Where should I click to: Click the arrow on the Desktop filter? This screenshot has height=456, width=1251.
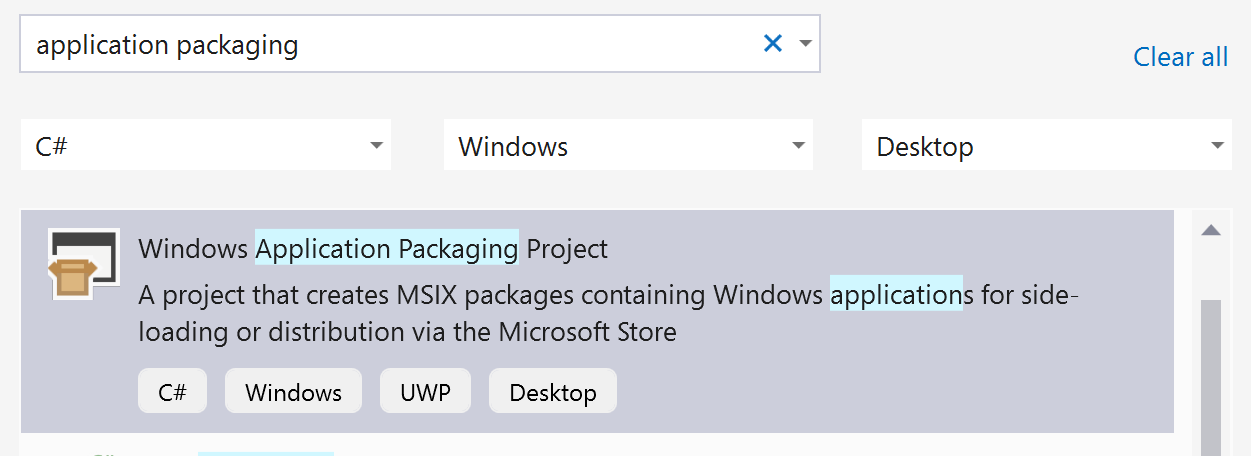(x=1217, y=146)
